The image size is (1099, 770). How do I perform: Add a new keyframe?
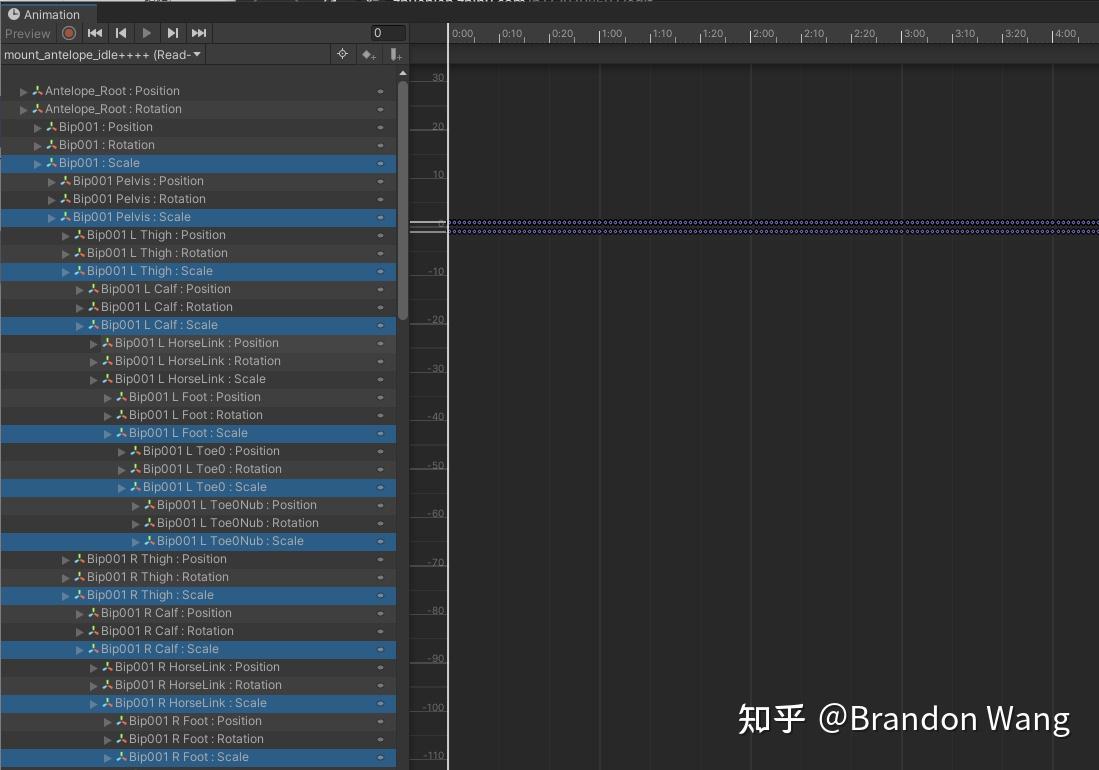(368, 54)
